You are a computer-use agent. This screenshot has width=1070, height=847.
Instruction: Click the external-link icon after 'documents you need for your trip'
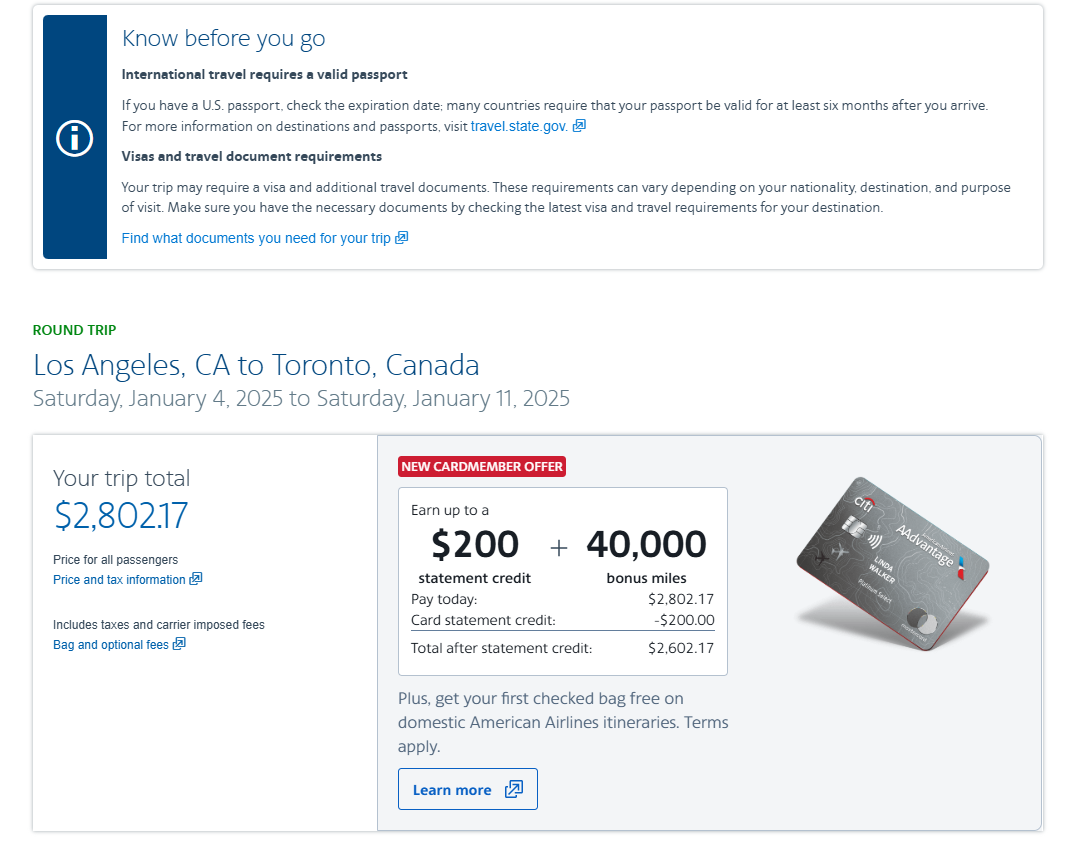pos(402,238)
